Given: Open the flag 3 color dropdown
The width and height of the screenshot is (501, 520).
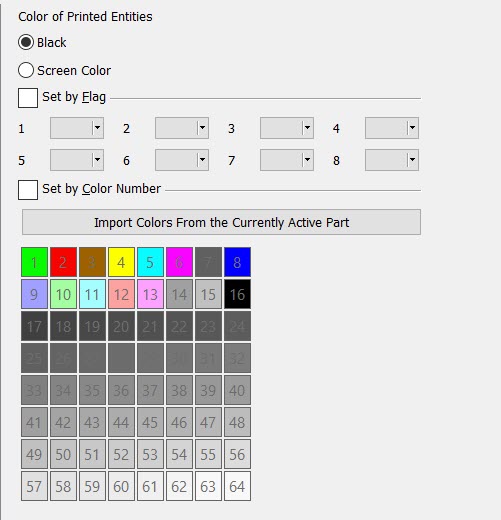Looking at the screenshot, I should pyautogui.click(x=287, y=128).
